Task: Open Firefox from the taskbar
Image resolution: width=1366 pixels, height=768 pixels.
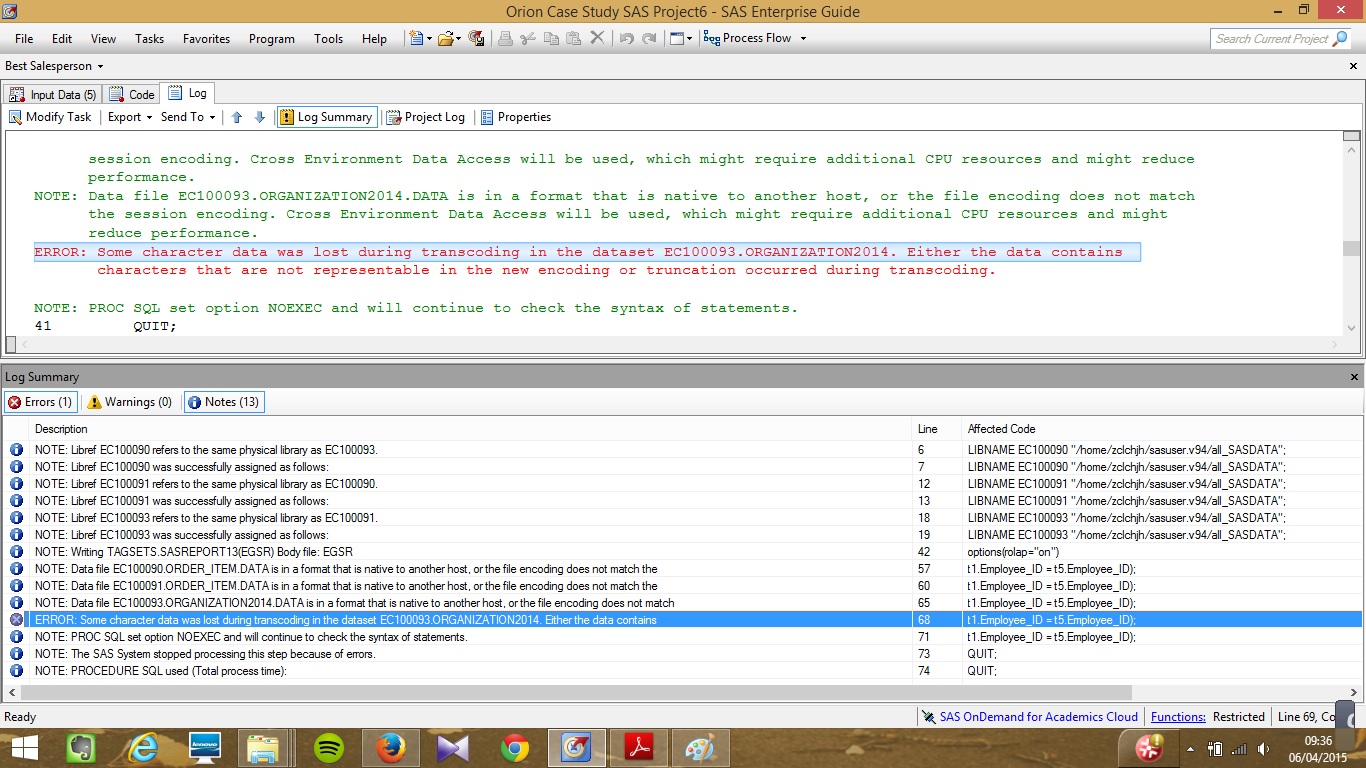Action: 390,746
